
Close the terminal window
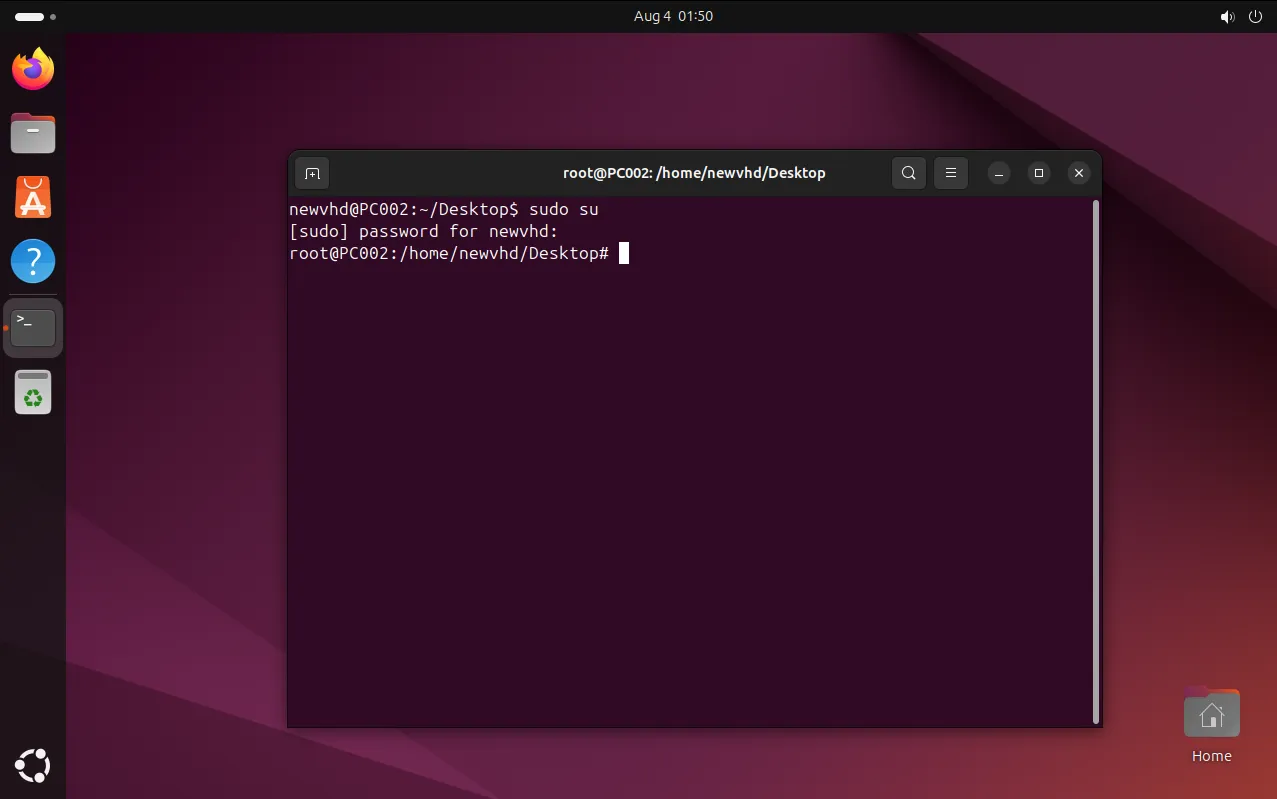click(x=1078, y=173)
